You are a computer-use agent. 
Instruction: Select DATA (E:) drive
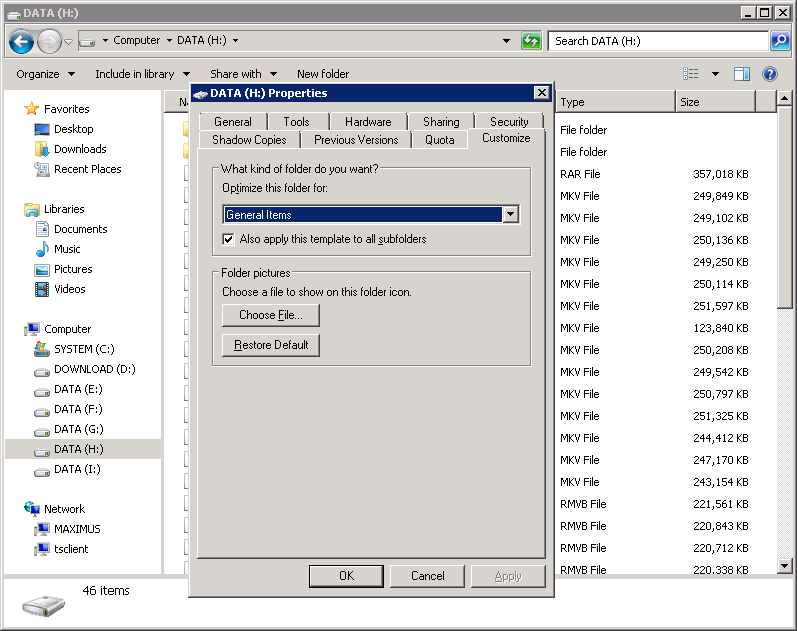point(78,389)
